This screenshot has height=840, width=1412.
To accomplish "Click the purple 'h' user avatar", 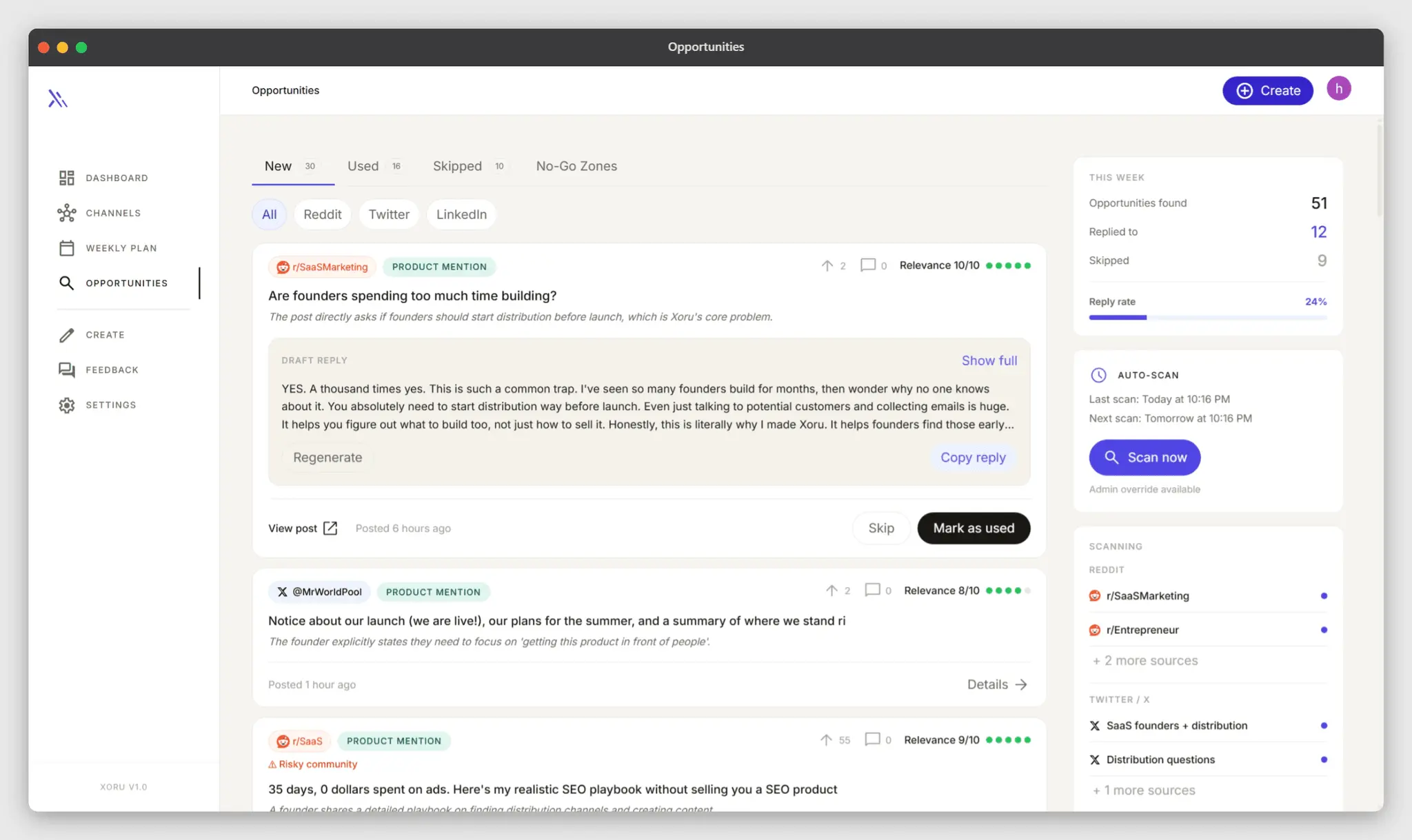I will (1338, 89).
